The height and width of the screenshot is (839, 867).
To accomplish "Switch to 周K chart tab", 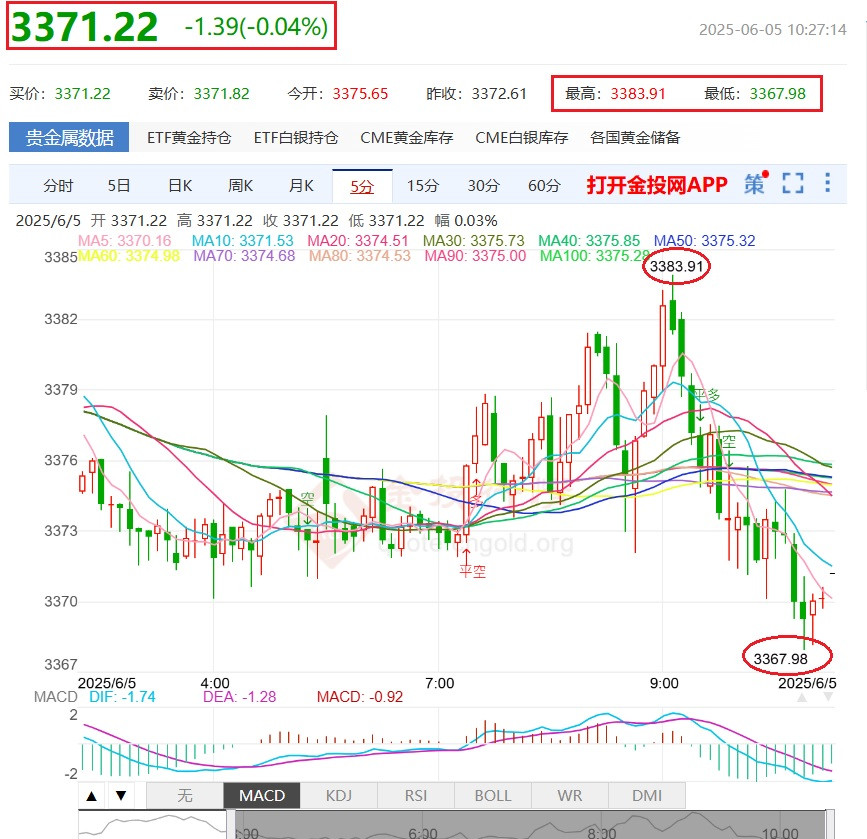I will pos(241,186).
